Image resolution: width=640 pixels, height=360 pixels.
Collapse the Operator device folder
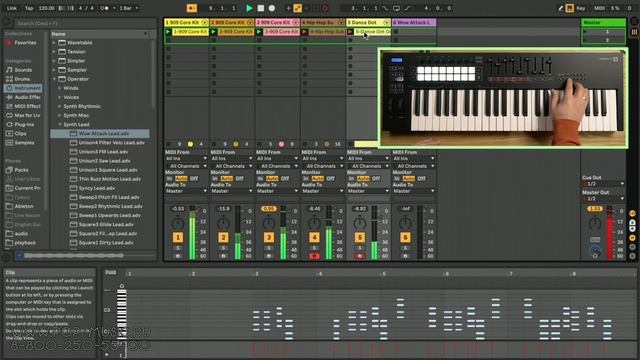coord(54,79)
